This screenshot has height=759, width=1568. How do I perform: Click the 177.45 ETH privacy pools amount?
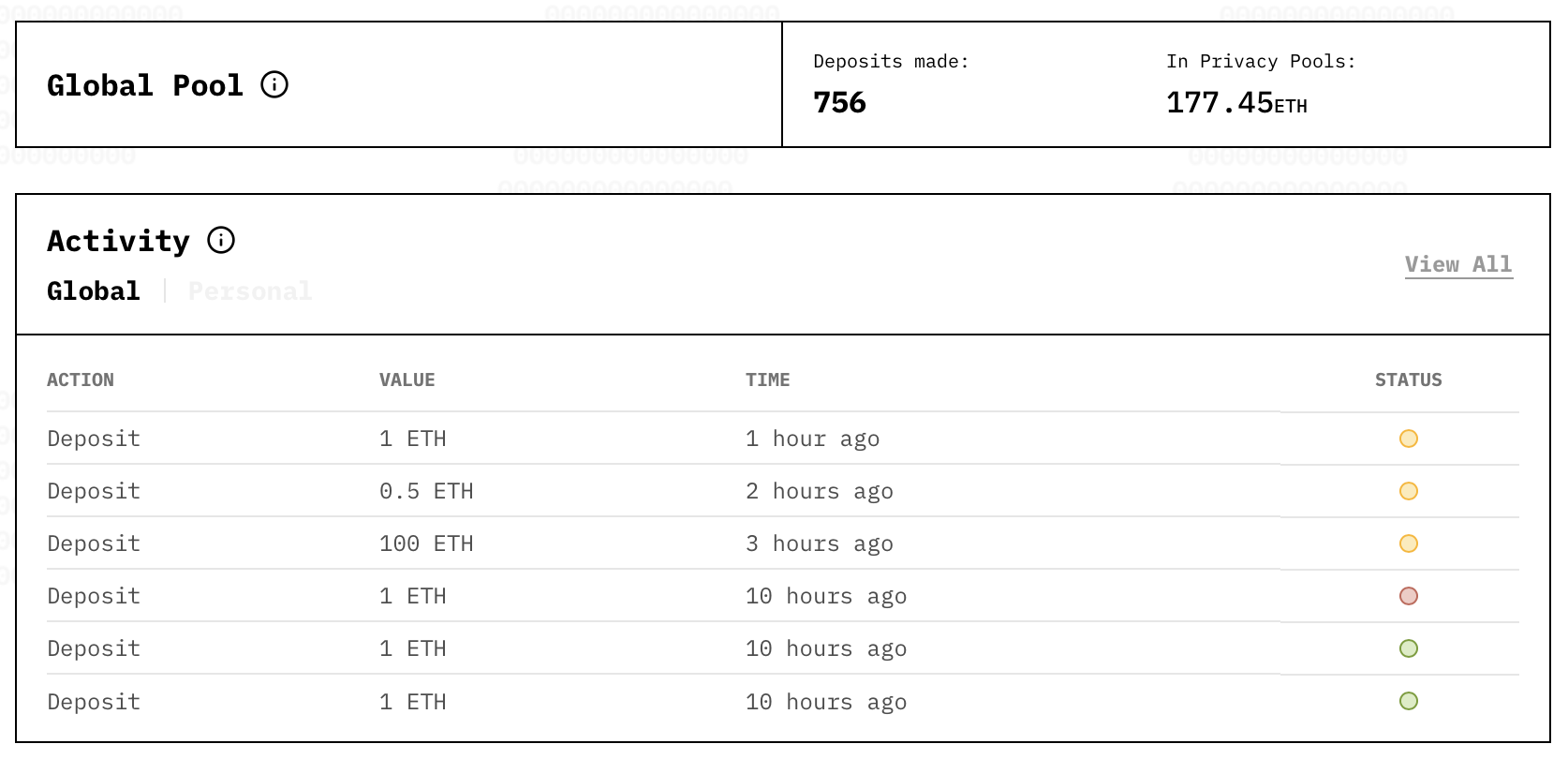pos(1235,102)
